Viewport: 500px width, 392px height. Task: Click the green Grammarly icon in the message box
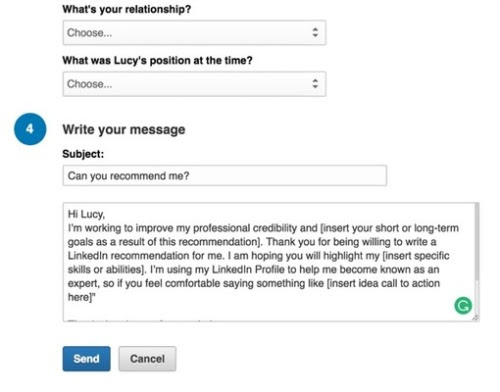click(463, 305)
